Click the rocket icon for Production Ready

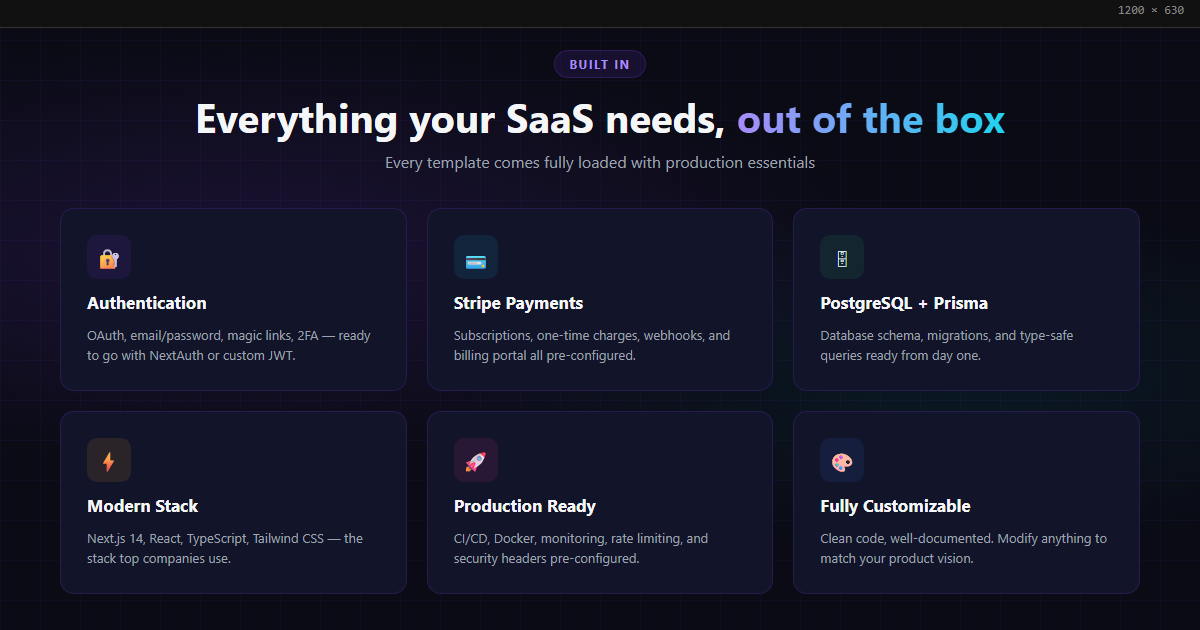tap(476, 460)
